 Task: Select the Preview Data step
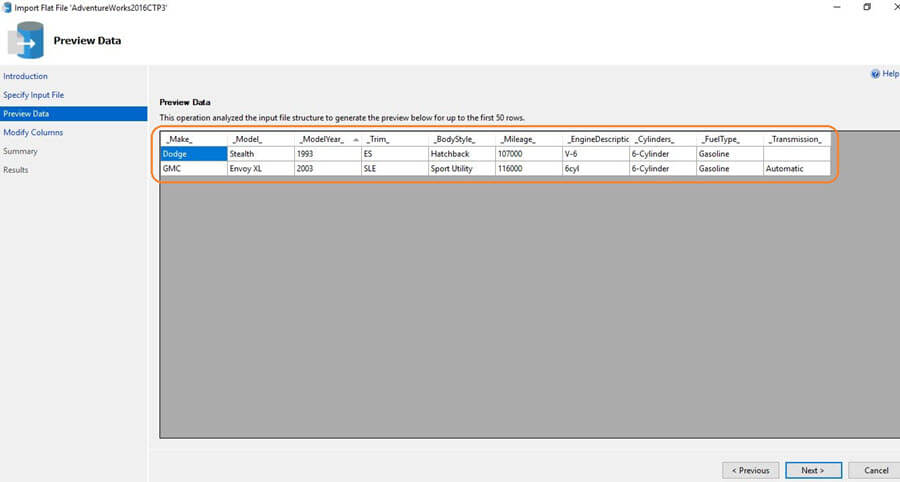click(73, 114)
